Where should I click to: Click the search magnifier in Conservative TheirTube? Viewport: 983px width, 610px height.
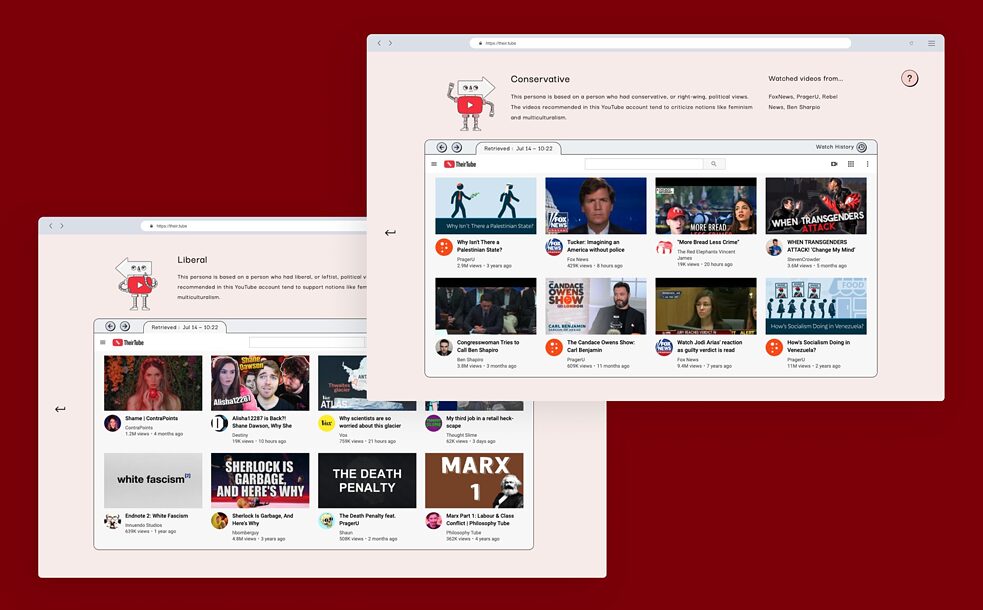pyautogui.click(x=714, y=164)
